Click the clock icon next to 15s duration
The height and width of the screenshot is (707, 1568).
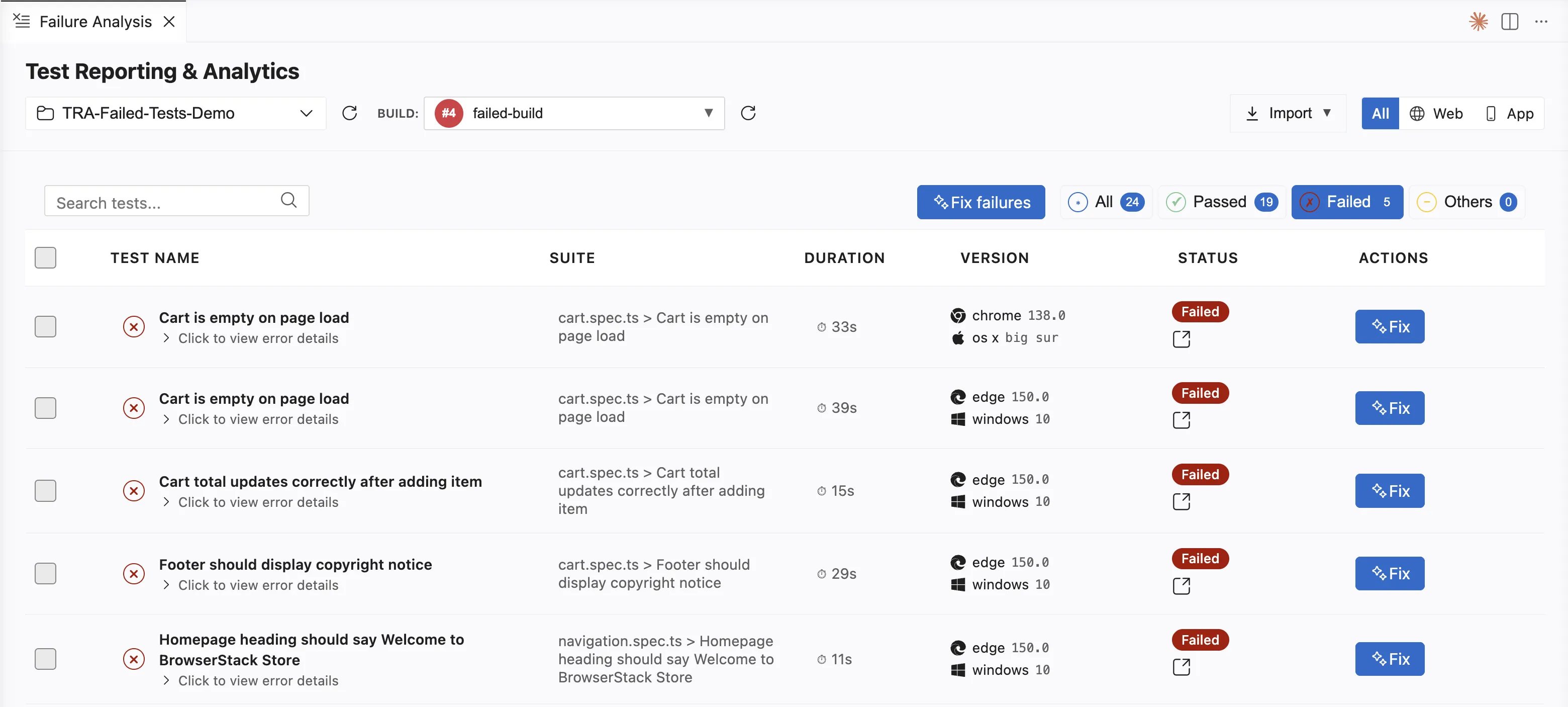coord(822,491)
